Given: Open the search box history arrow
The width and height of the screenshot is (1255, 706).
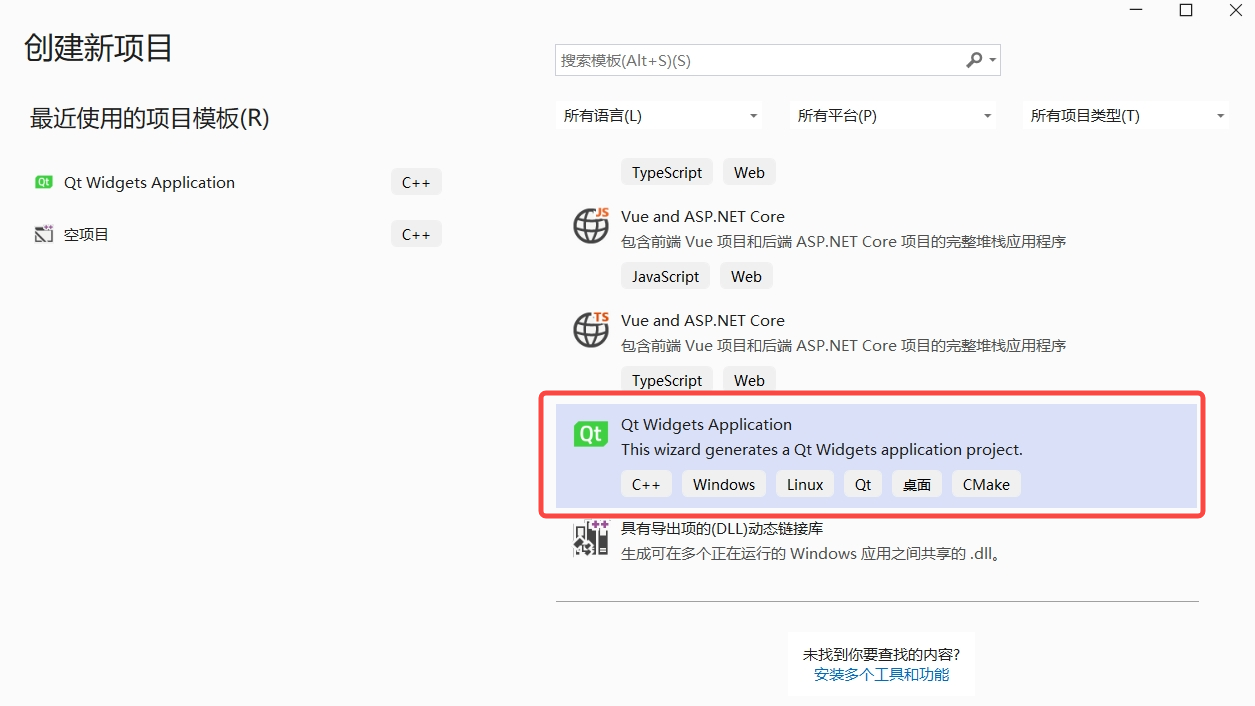Looking at the screenshot, I should point(991,60).
